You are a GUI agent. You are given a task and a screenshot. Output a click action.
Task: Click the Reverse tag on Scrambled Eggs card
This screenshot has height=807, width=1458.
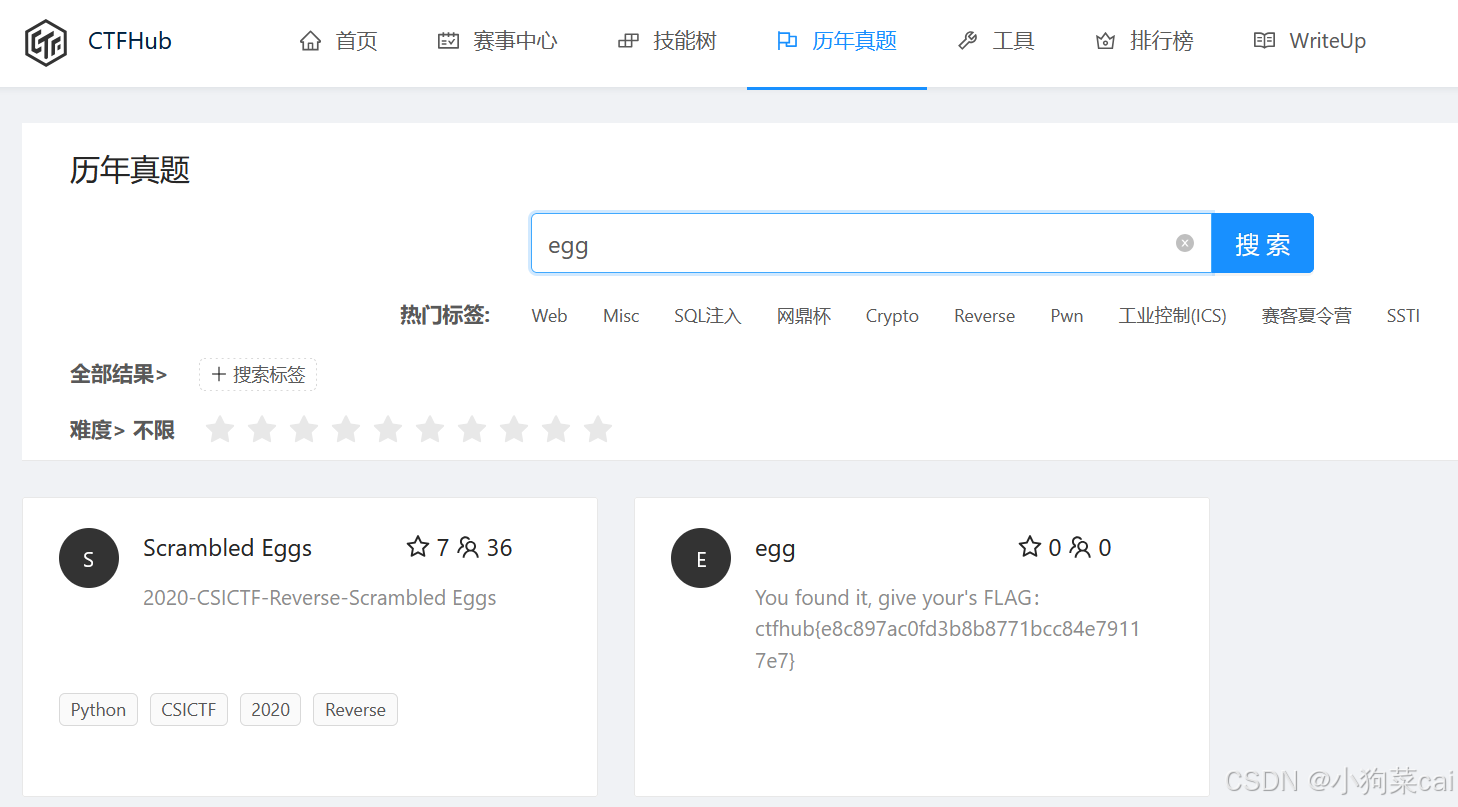(x=355, y=710)
